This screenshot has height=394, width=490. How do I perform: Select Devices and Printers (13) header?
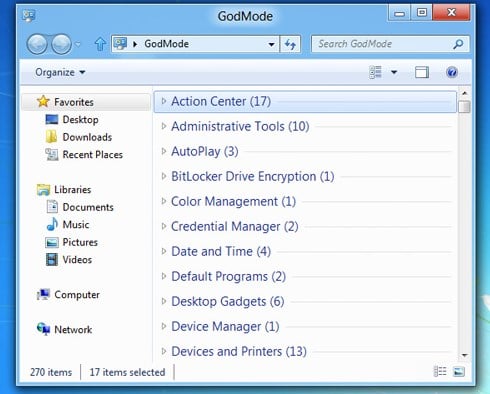[x=239, y=352]
